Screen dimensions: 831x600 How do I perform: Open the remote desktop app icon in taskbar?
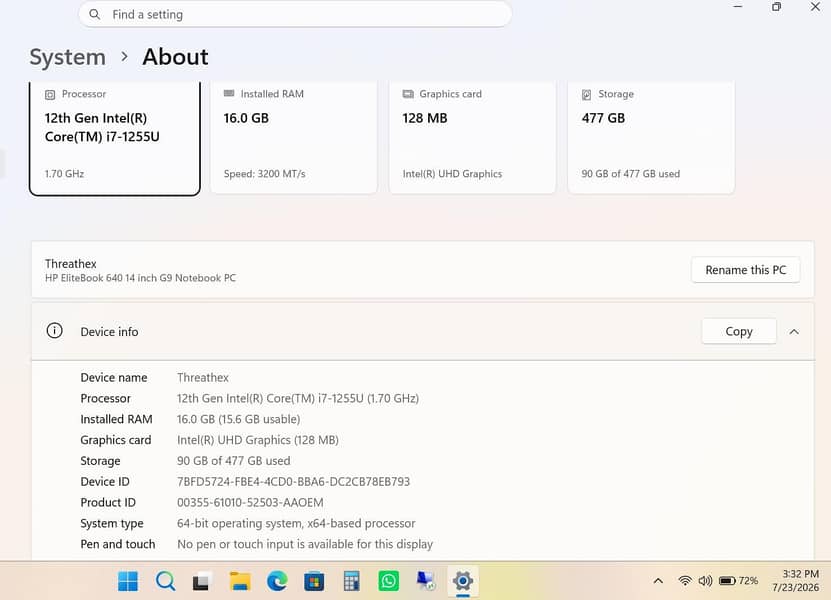click(x=426, y=581)
